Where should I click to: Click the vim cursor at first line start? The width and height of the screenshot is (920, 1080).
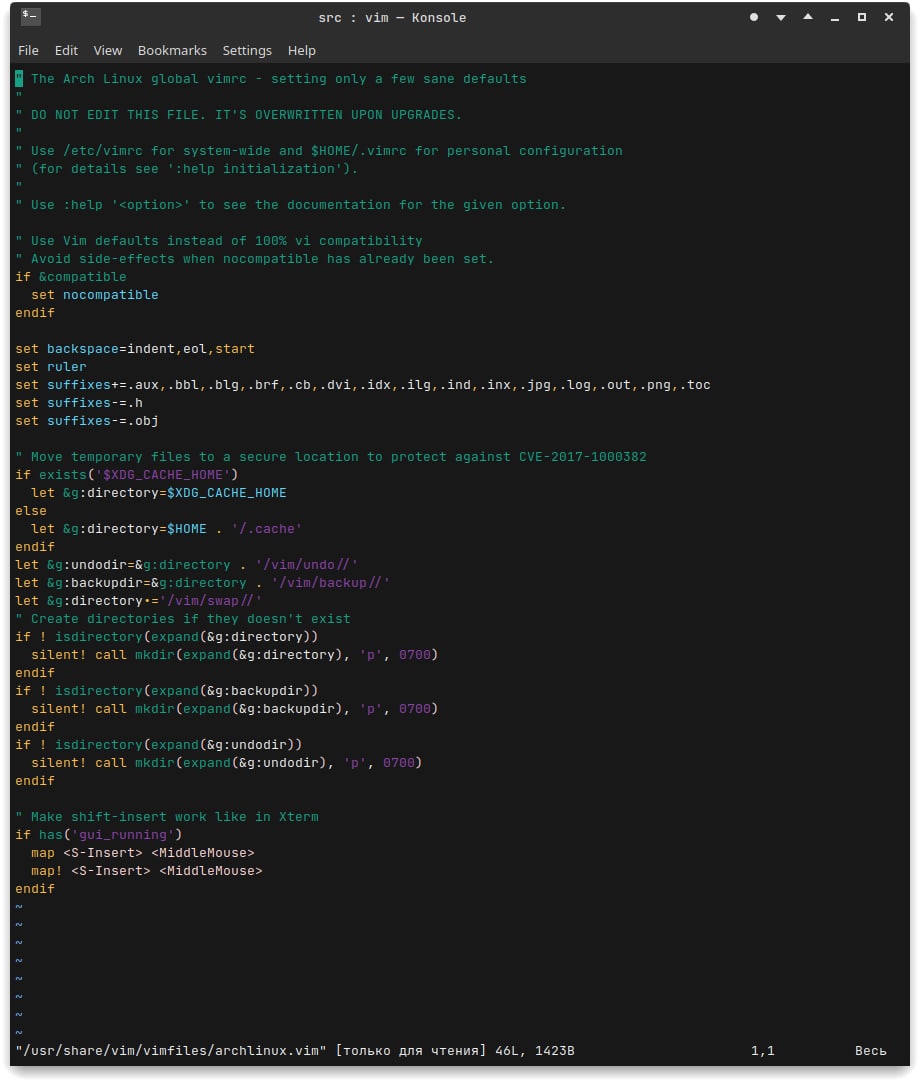pos(19,79)
